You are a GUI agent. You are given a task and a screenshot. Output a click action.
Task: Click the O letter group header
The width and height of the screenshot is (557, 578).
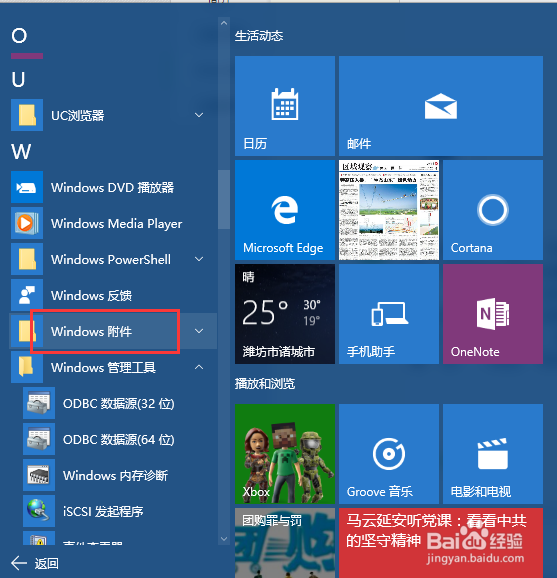tap(19, 36)
